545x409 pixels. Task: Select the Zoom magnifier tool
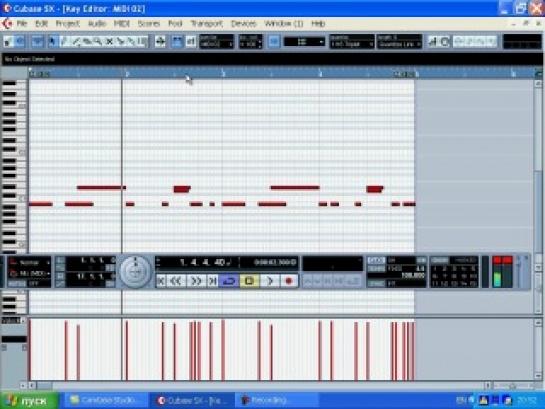coord(98,42)
